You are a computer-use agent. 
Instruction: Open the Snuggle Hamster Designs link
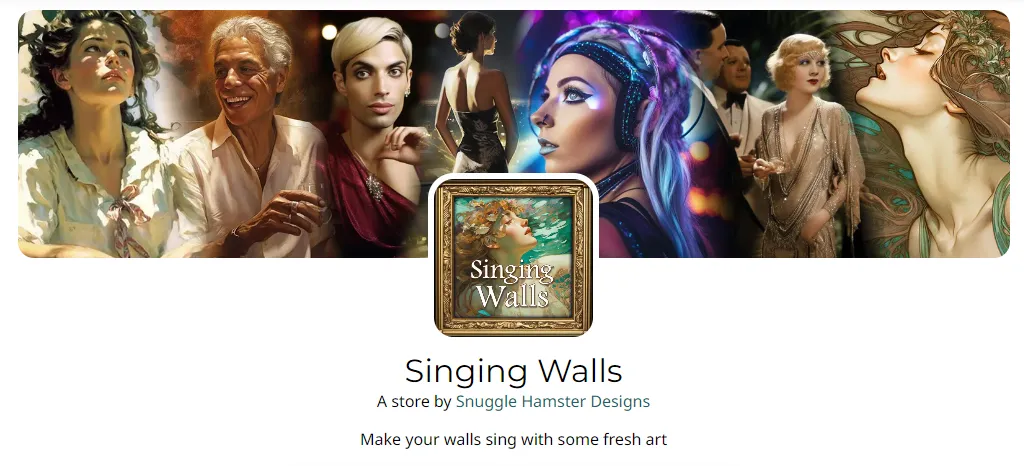552,401
